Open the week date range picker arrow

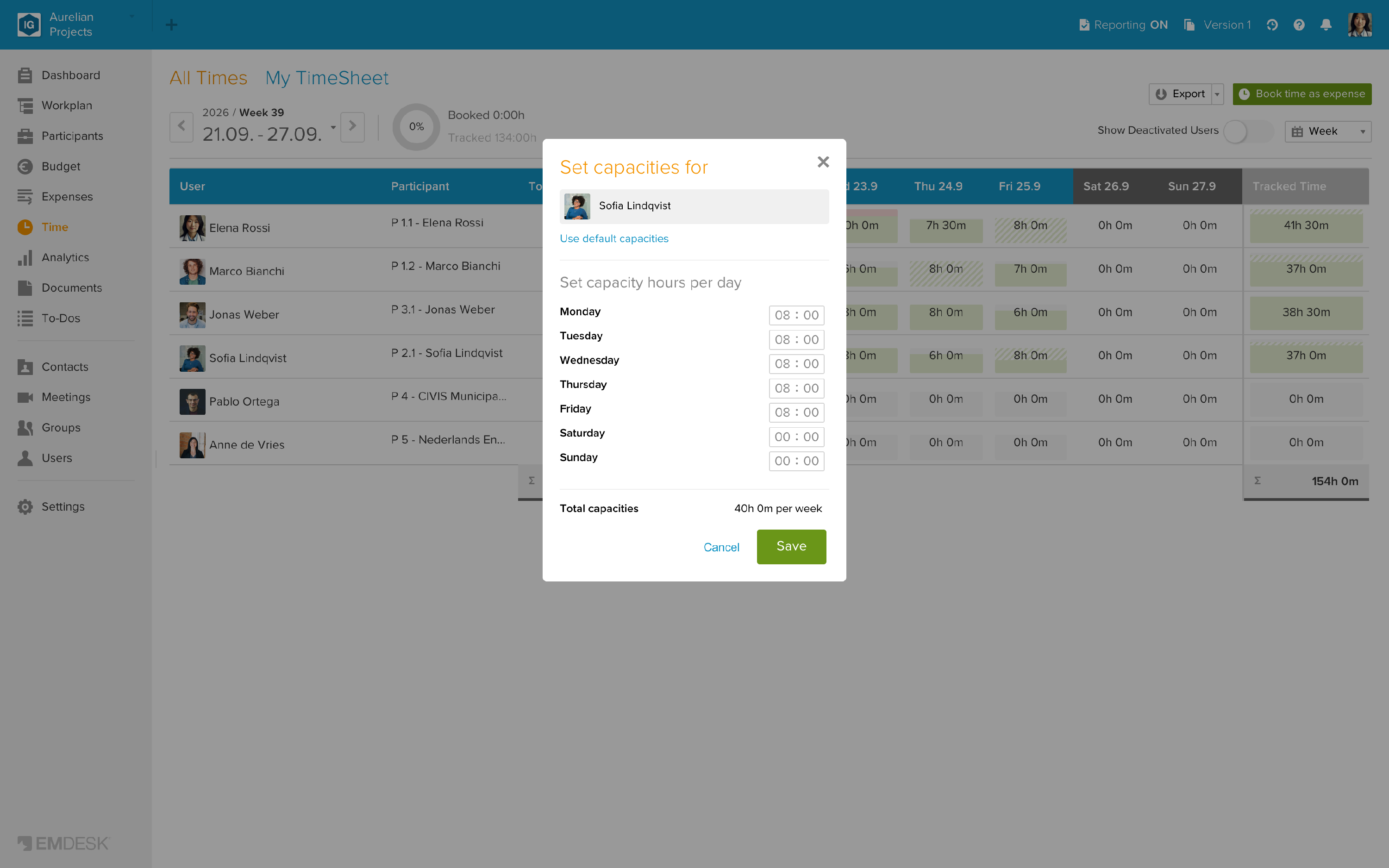(x=333, y=127)
